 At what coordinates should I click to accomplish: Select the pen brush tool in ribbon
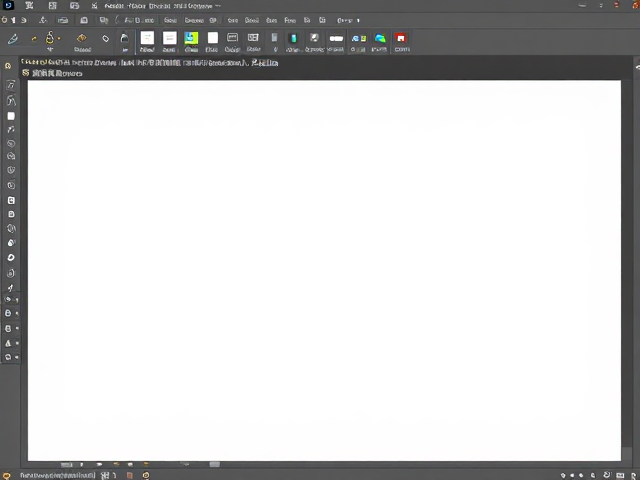click(x=13, y=39)
